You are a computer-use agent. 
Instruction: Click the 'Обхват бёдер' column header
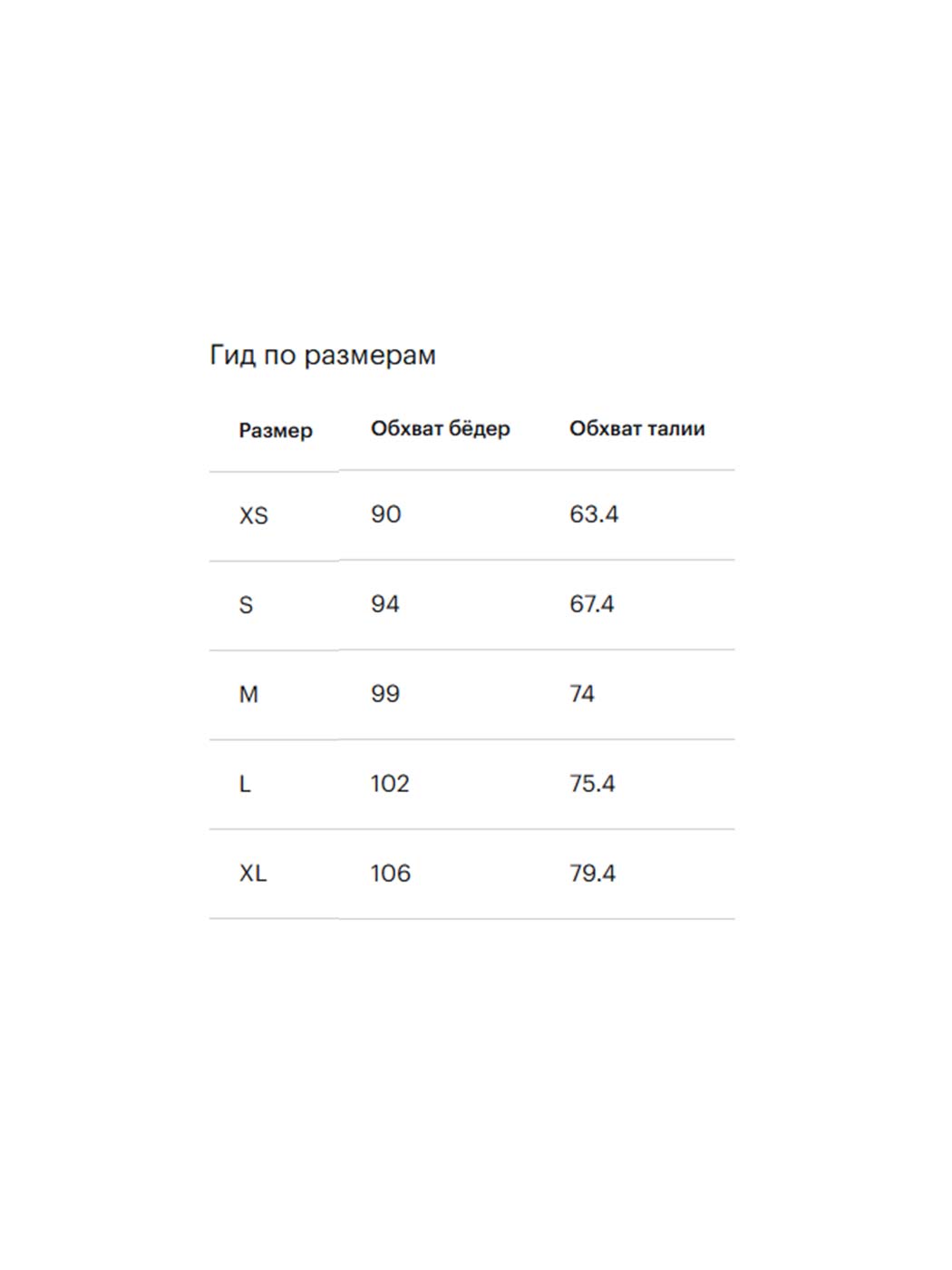[x=440, y=429]
